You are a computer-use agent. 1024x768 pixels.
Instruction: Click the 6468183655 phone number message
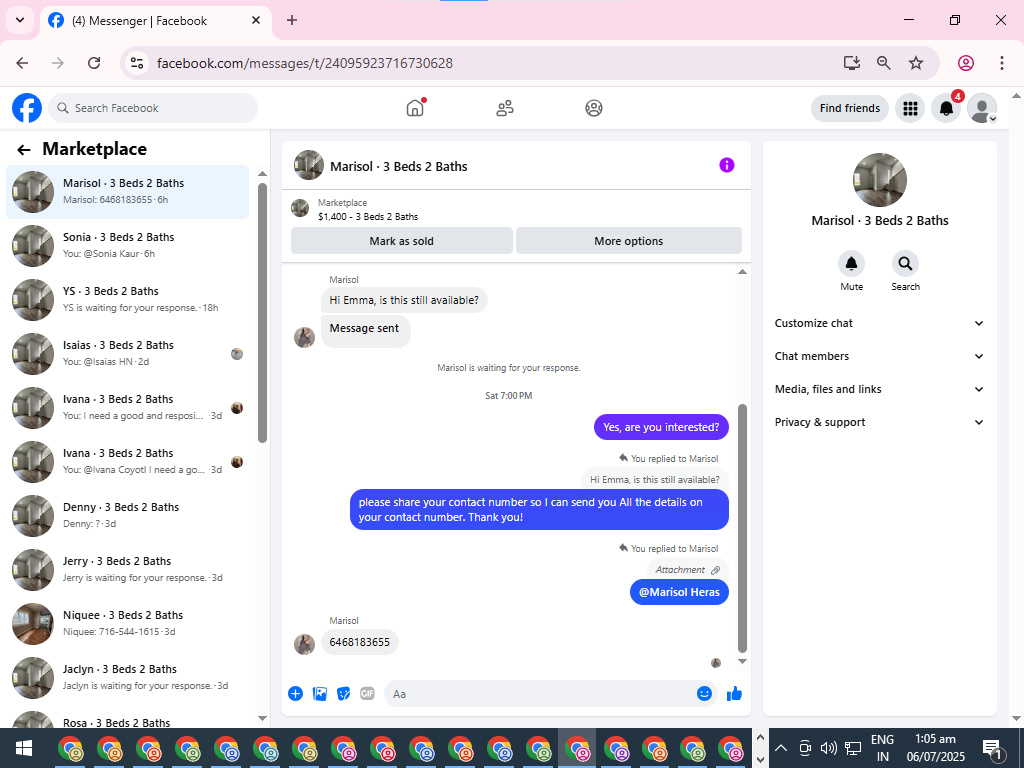[360, 642]
